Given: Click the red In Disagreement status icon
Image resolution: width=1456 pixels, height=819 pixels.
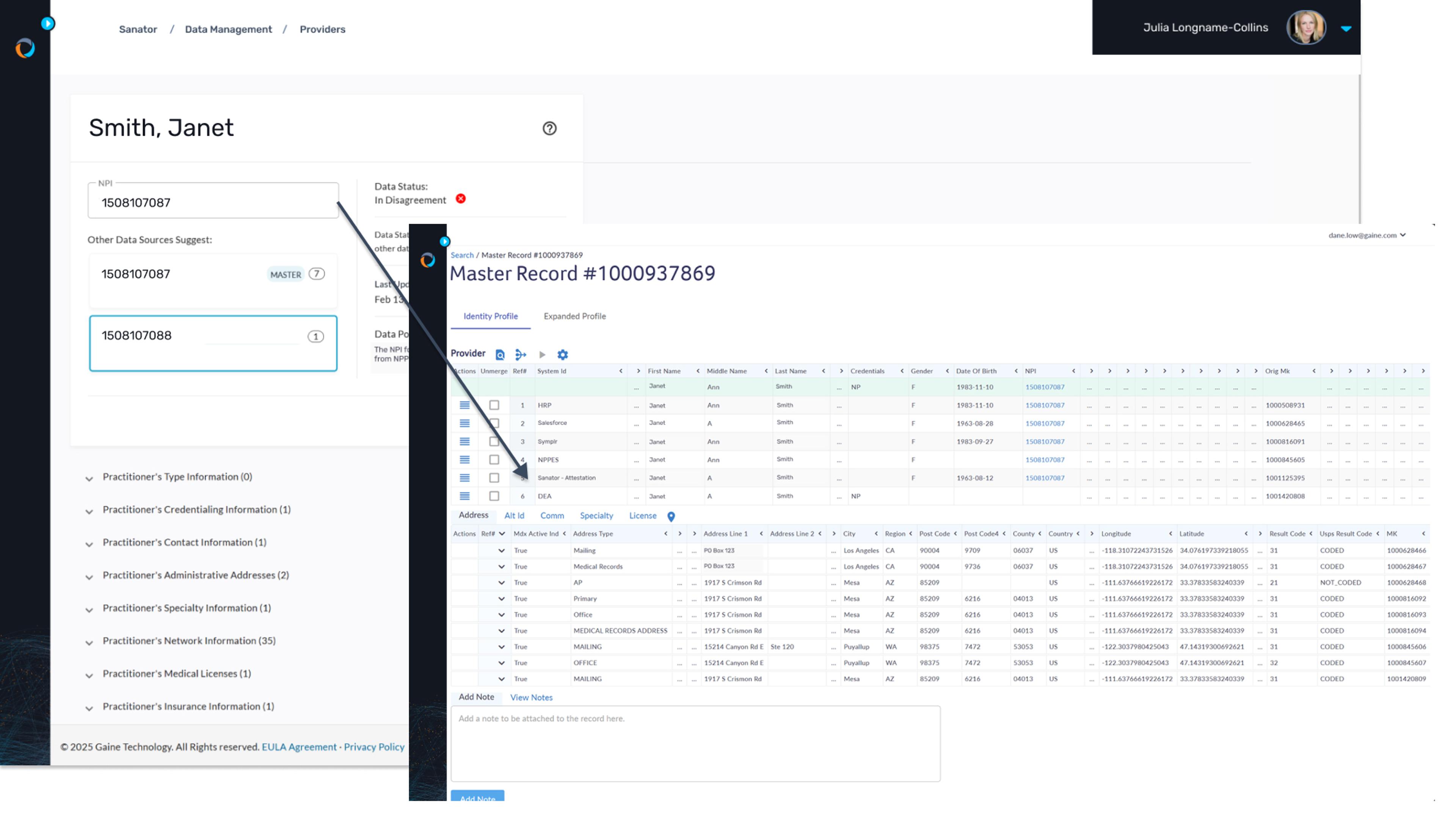Looking at the screenshot, I should tap(461, 198).
